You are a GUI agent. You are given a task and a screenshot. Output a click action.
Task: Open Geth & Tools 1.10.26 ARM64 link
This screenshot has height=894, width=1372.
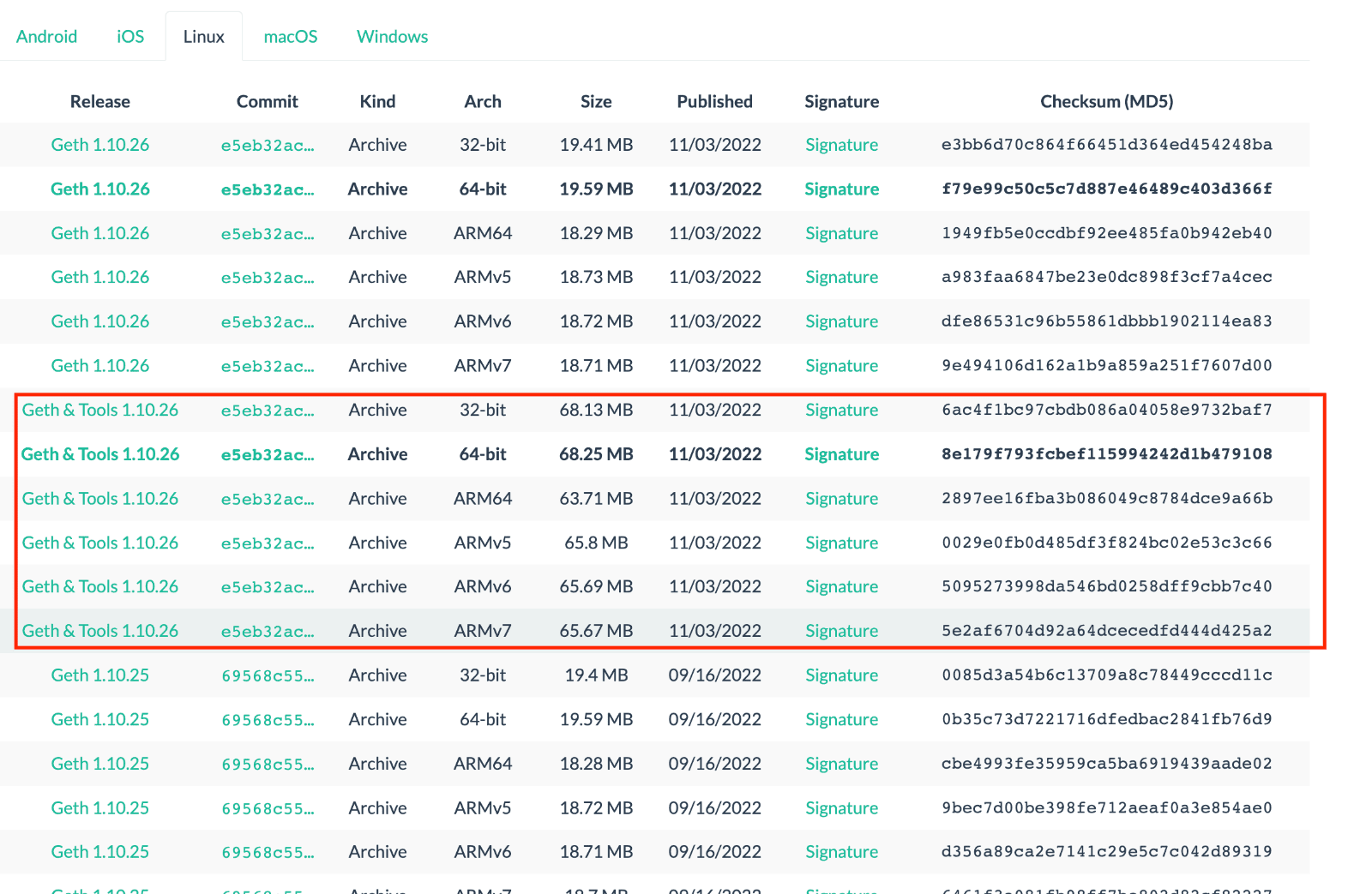pos(100,499)
